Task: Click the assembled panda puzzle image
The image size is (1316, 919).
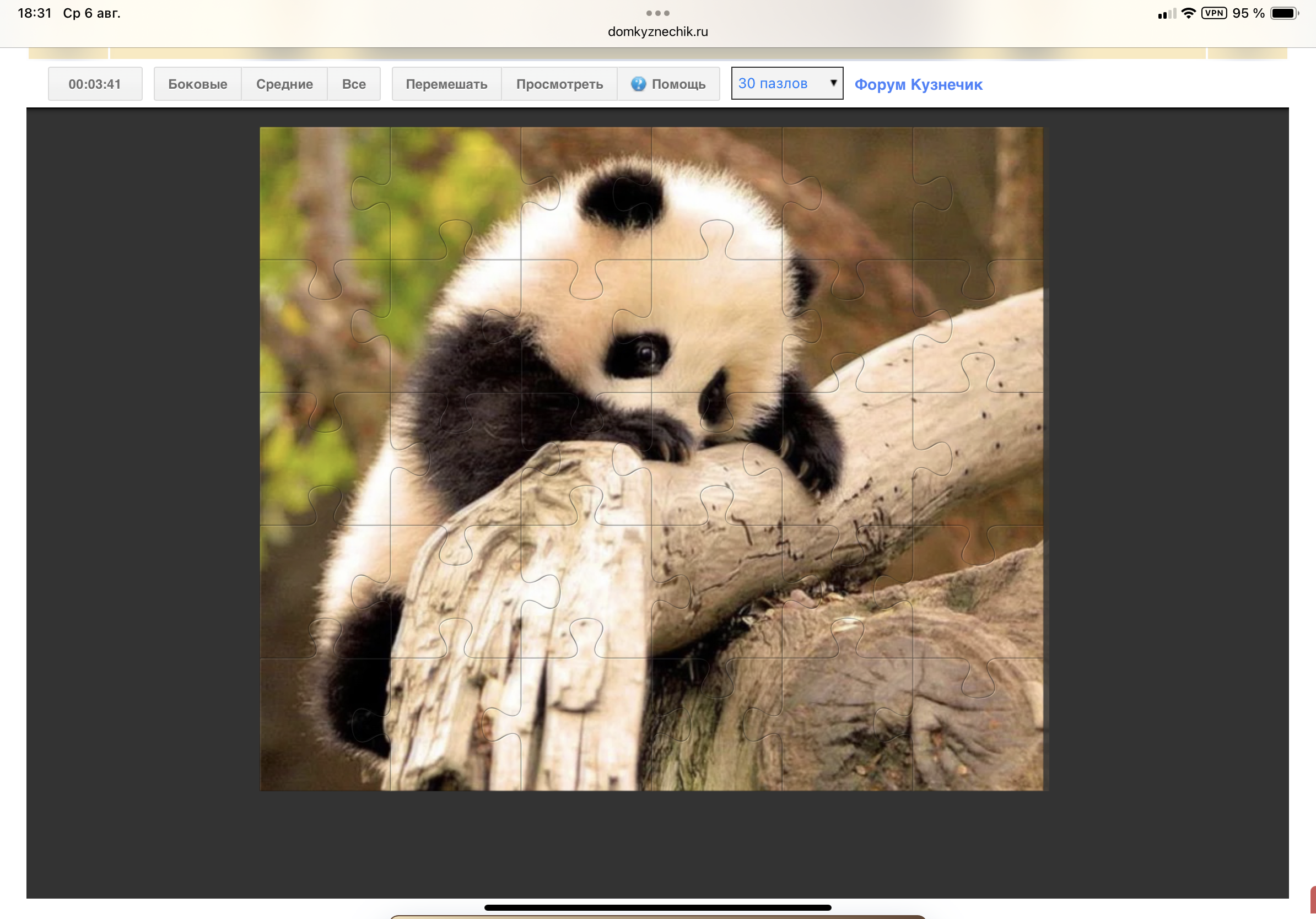Action: pos(652,458)
